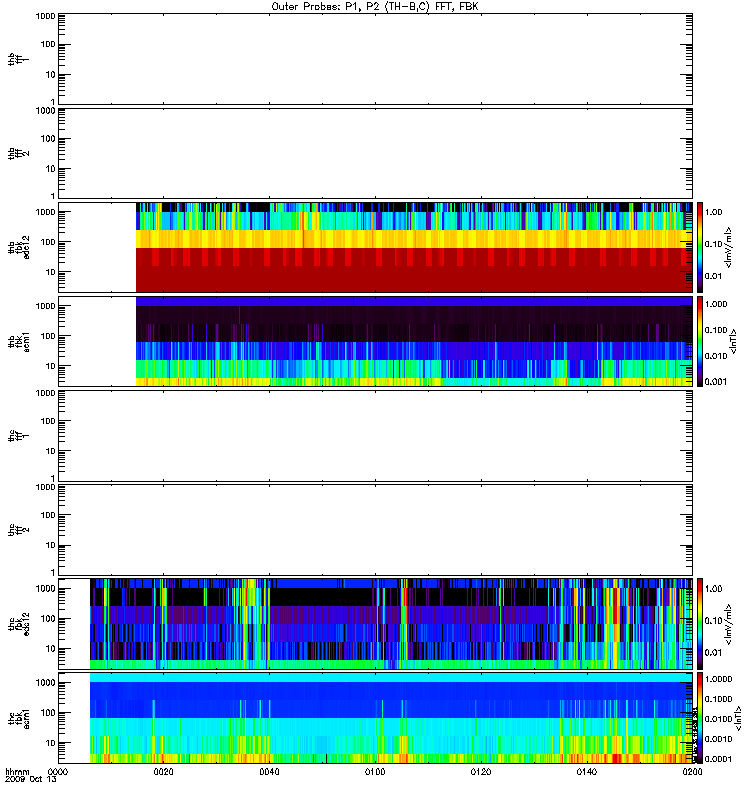Click the "100" y-axis tick of thb fff 2

coord(48,139)
